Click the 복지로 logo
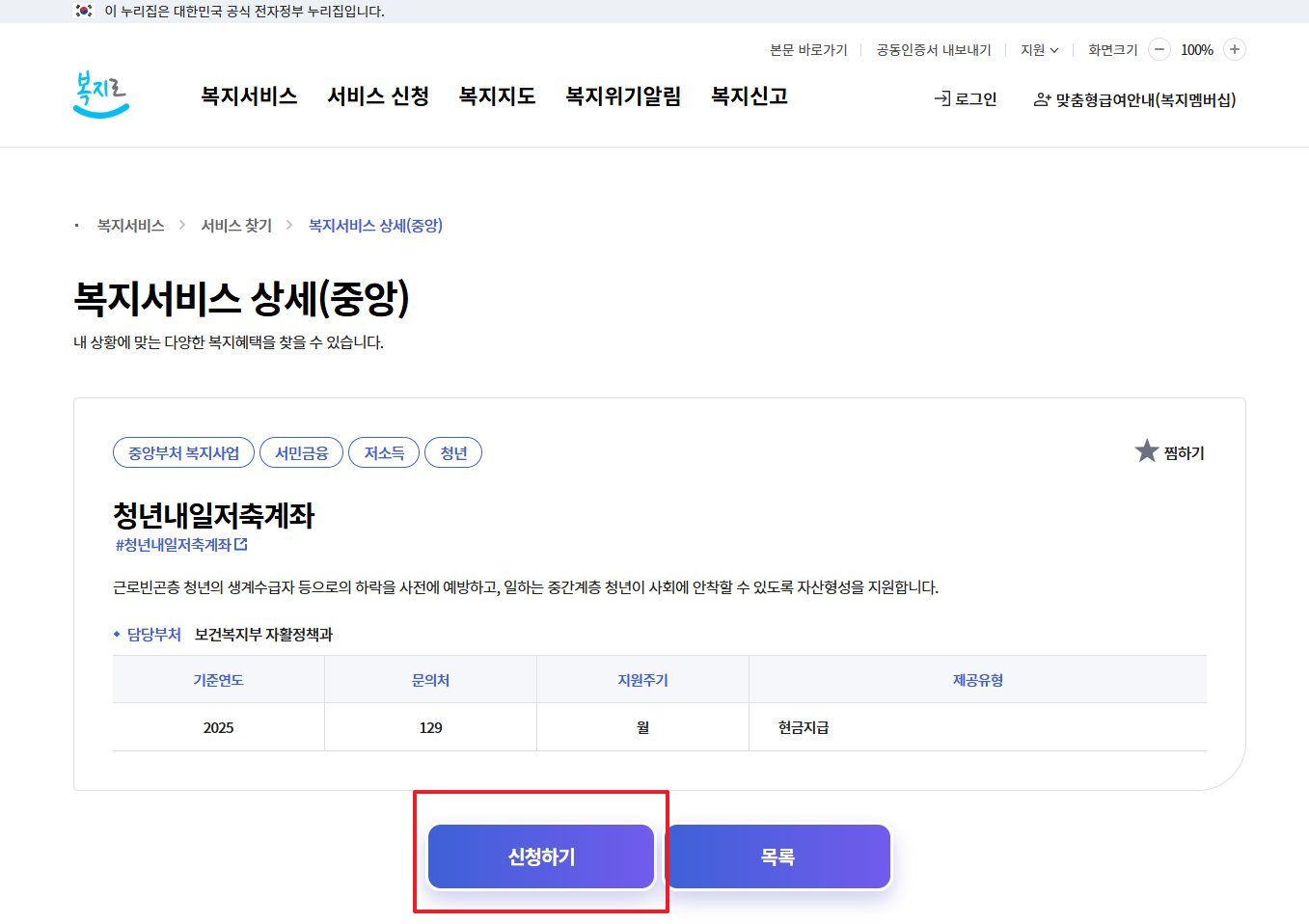1309x924 pixels. [x=101, y=95]
